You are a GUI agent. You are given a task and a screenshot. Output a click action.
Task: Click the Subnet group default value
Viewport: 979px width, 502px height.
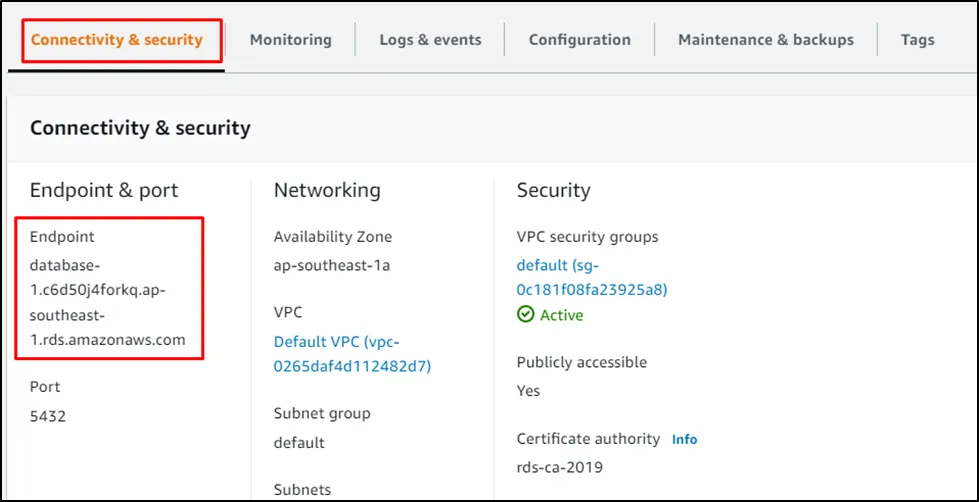[299, 442]
